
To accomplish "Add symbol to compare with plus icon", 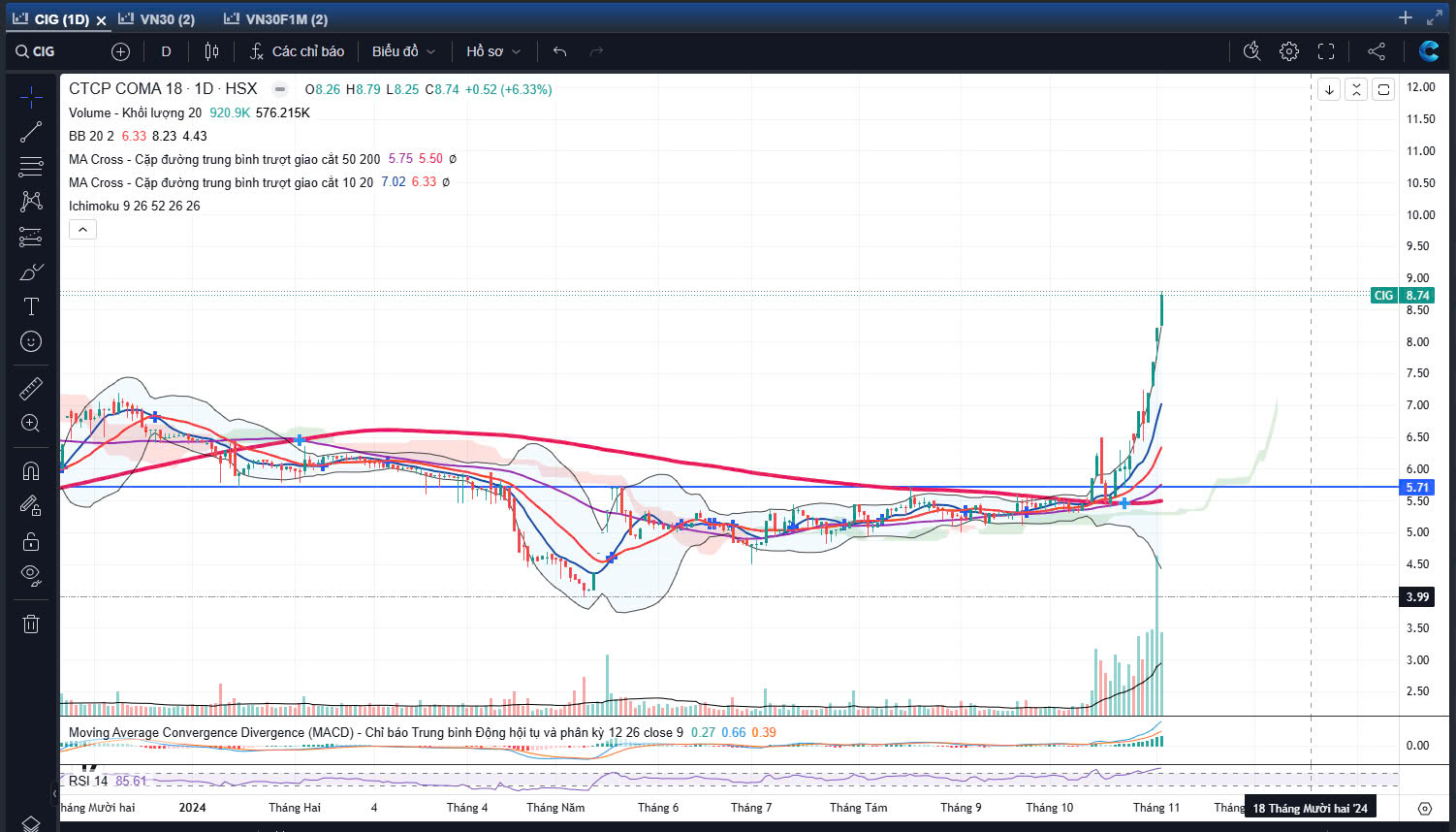I will click(120, 51).
